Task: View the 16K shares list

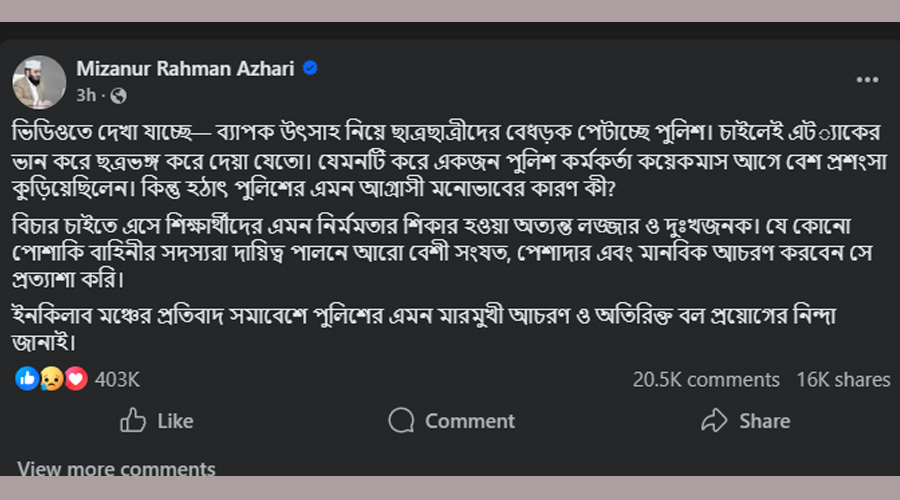Action: click(x=843, y=379)
